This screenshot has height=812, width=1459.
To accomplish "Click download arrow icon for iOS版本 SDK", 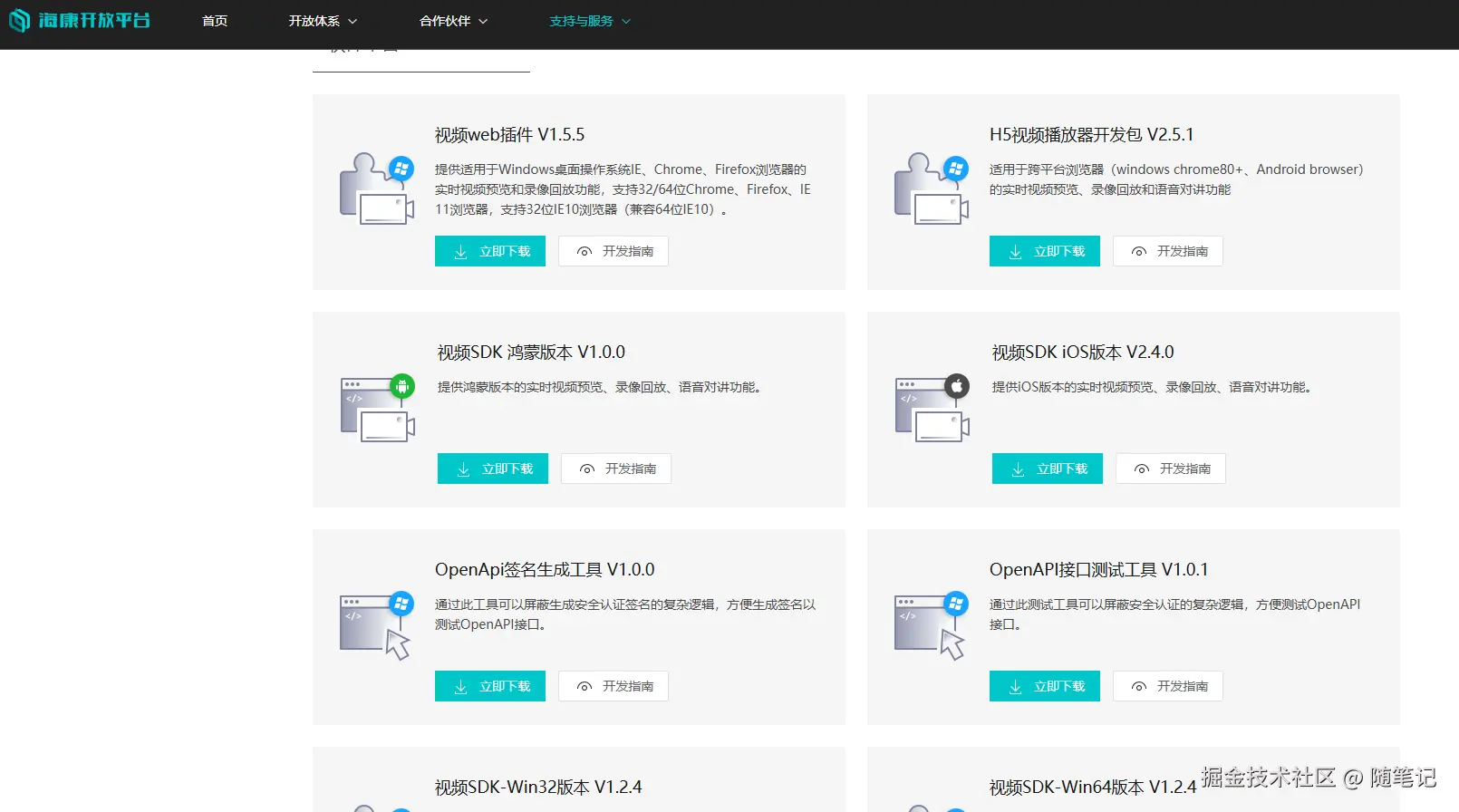I will 1018,469.
